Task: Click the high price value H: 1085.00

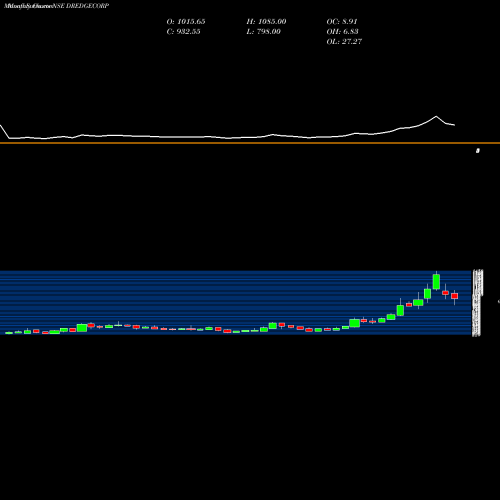Action: [266, 21]
